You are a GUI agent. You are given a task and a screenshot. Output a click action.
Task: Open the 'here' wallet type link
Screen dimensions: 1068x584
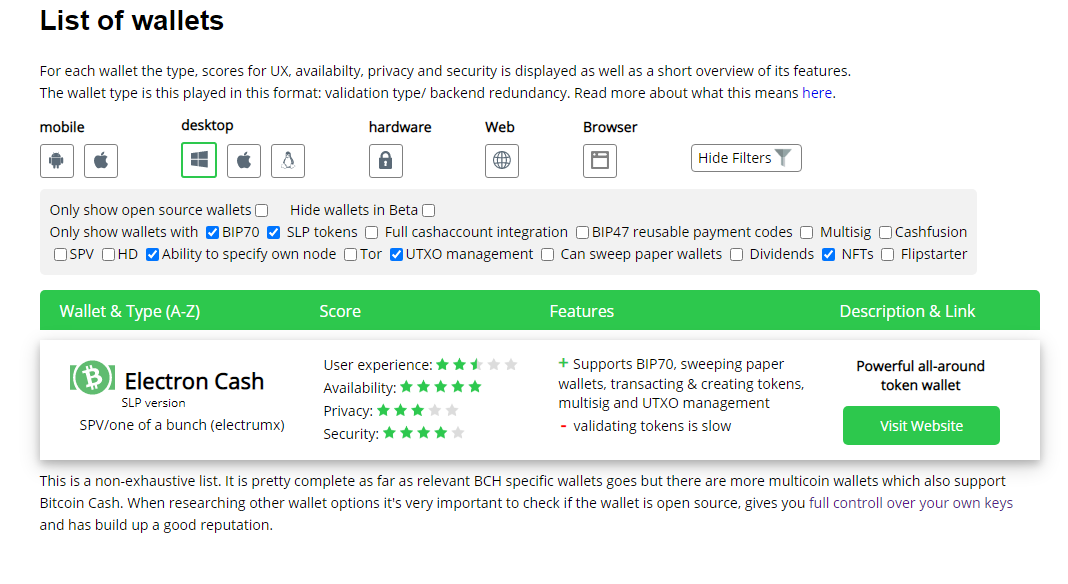pos(817,93)
